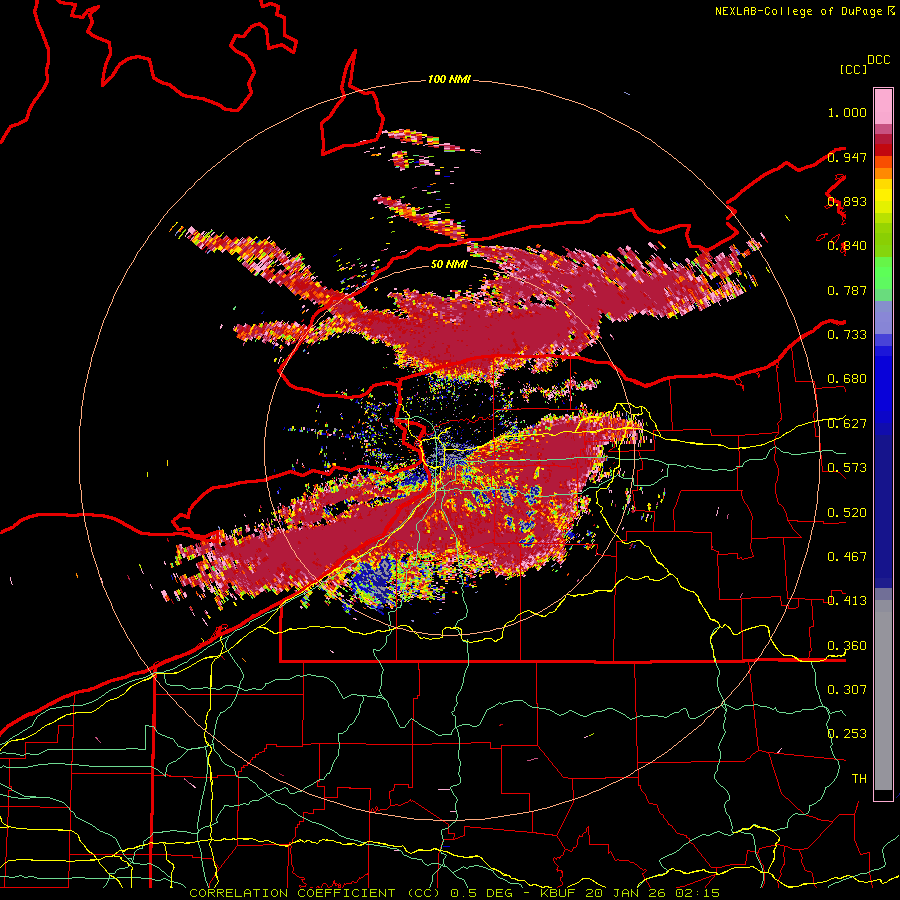Click the CORRELATION COEFFICIENT (CC) caption text
This screenshot has width=900, height=900.
coord(315,893)
